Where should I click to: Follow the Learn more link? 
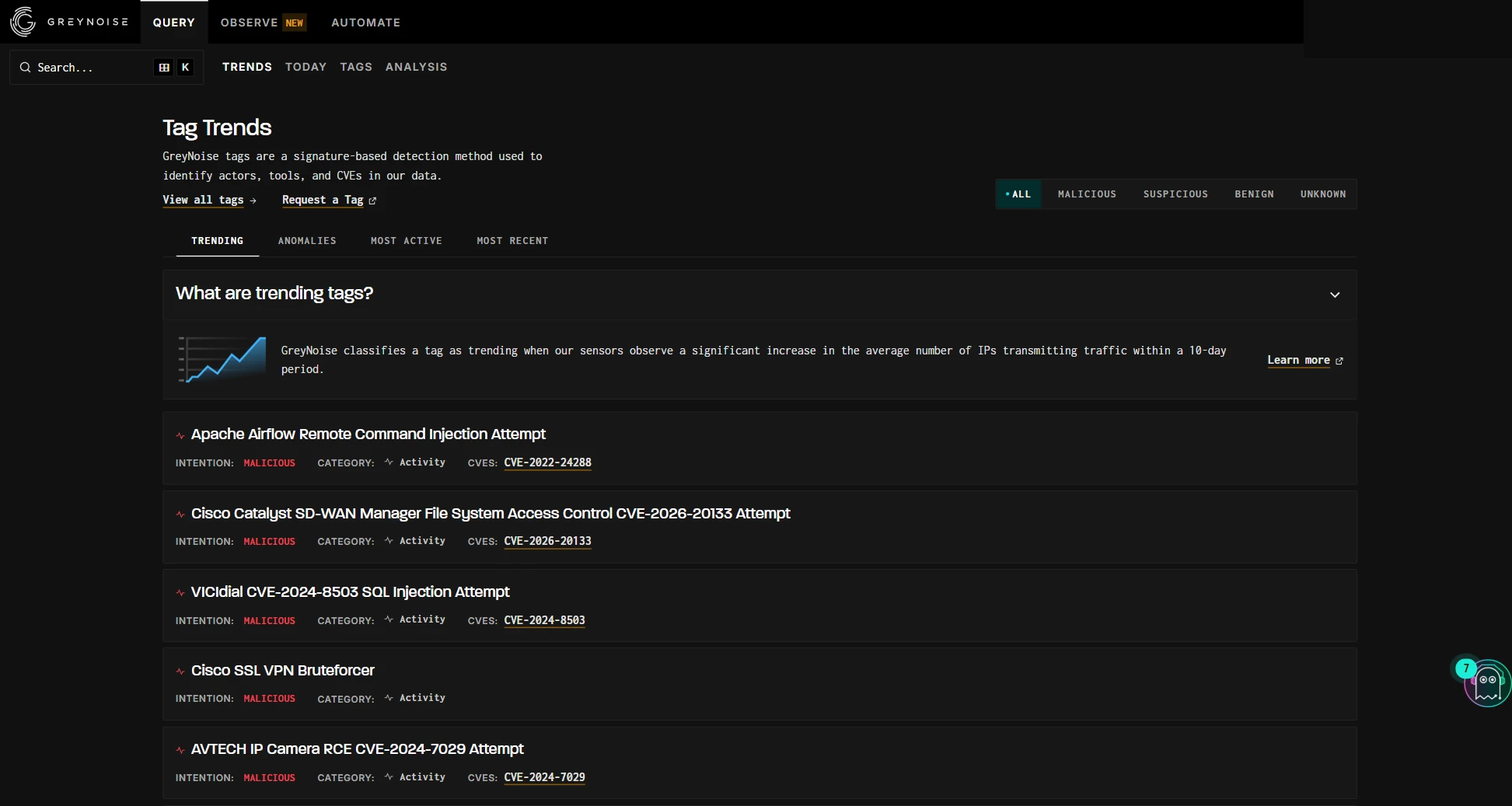[x=1298, y=360]
